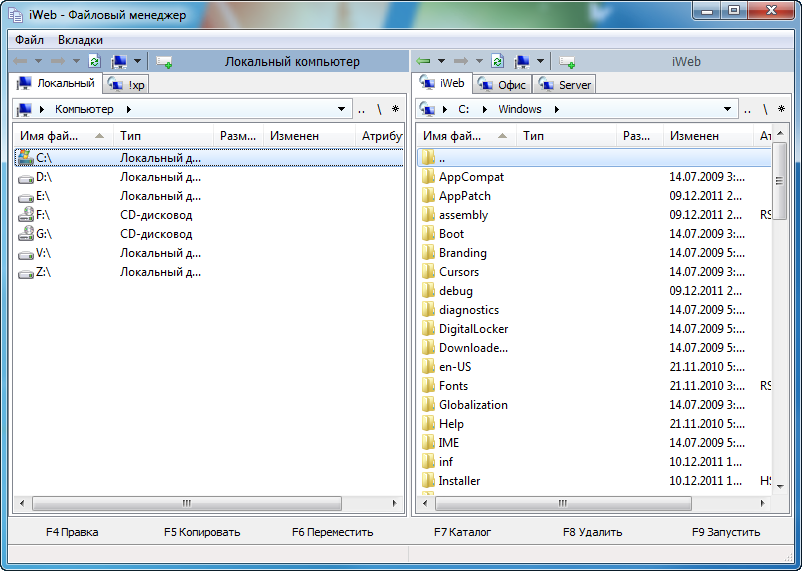Open the left path bar dropdown
Viewport: 802px width, 571px height.
coord(342,109)
